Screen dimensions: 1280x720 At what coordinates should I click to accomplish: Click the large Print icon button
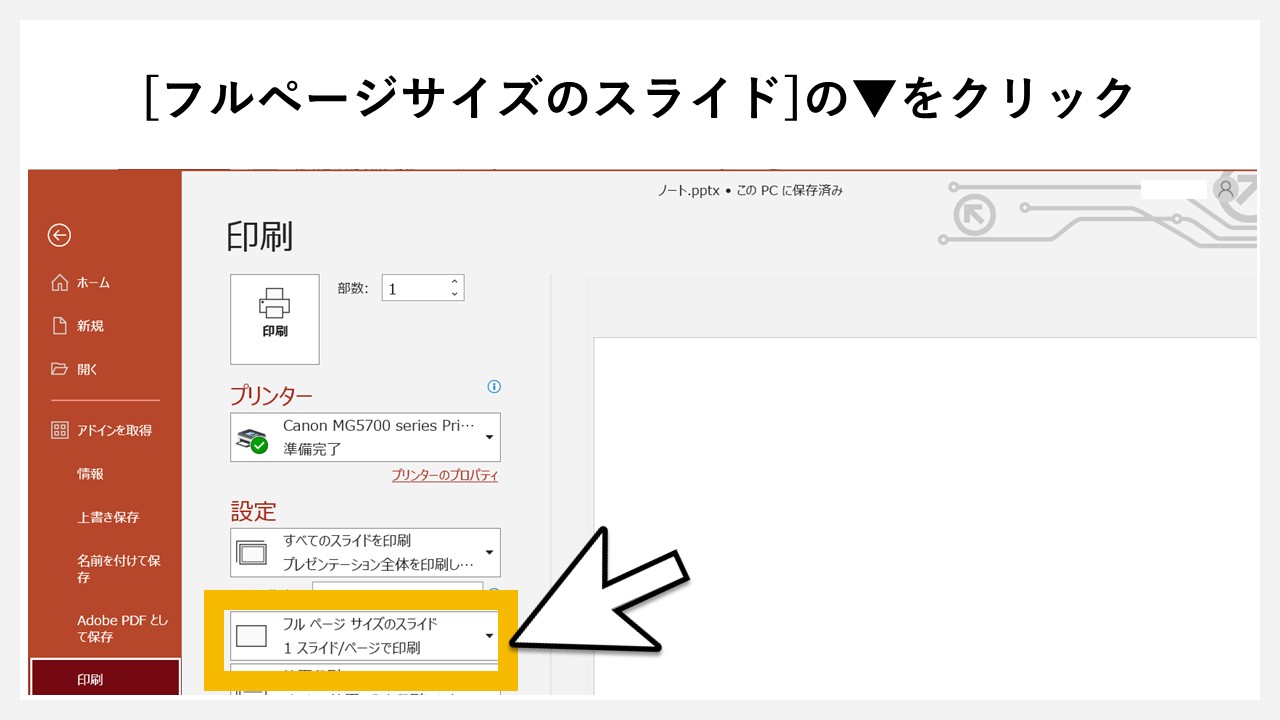[x=274, y=318]
